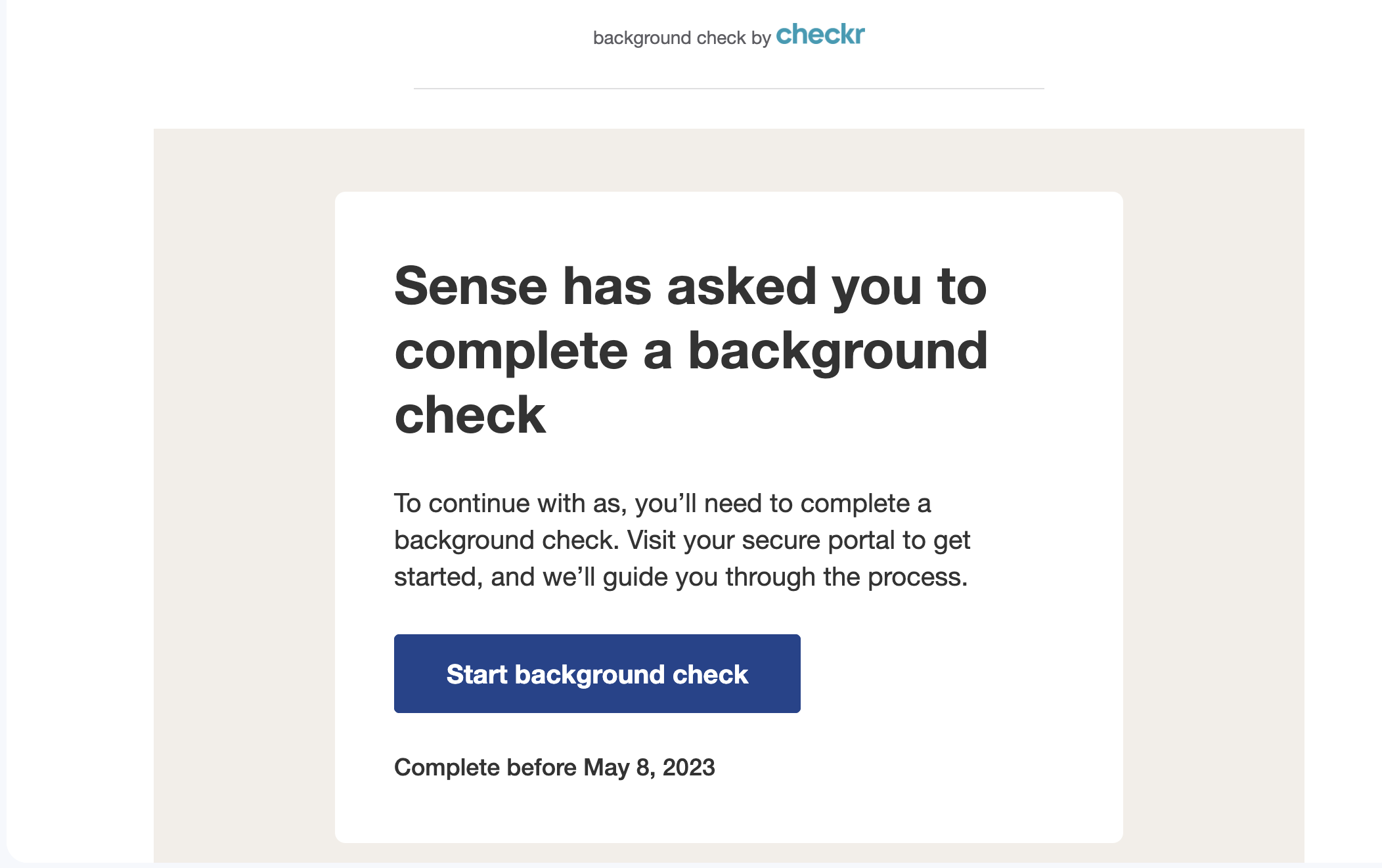The width and height of the screenshot is (1382, 868).
Task: Click the Start background check button
Action: click(x=597, y=673)
